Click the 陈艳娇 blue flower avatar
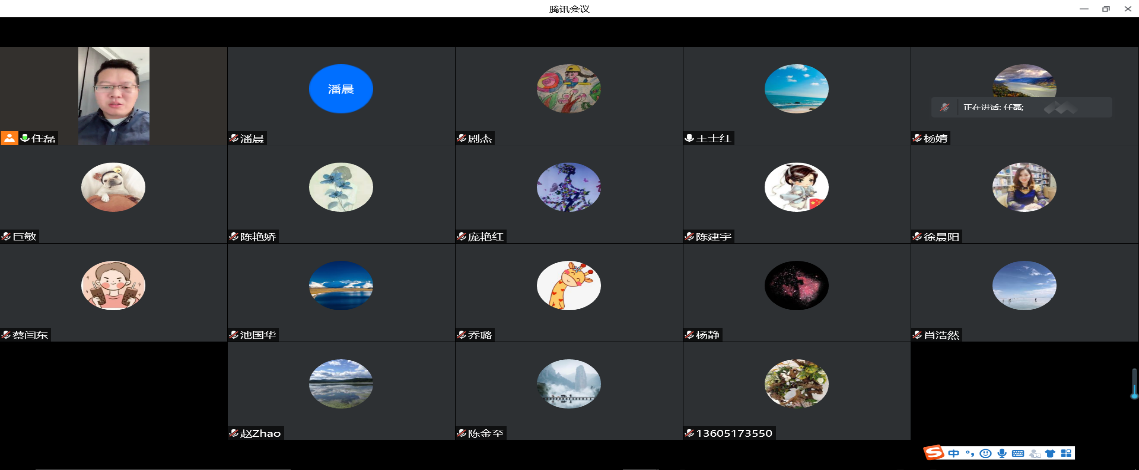This screenshot has width=1139, height=470. click(341, 187)
